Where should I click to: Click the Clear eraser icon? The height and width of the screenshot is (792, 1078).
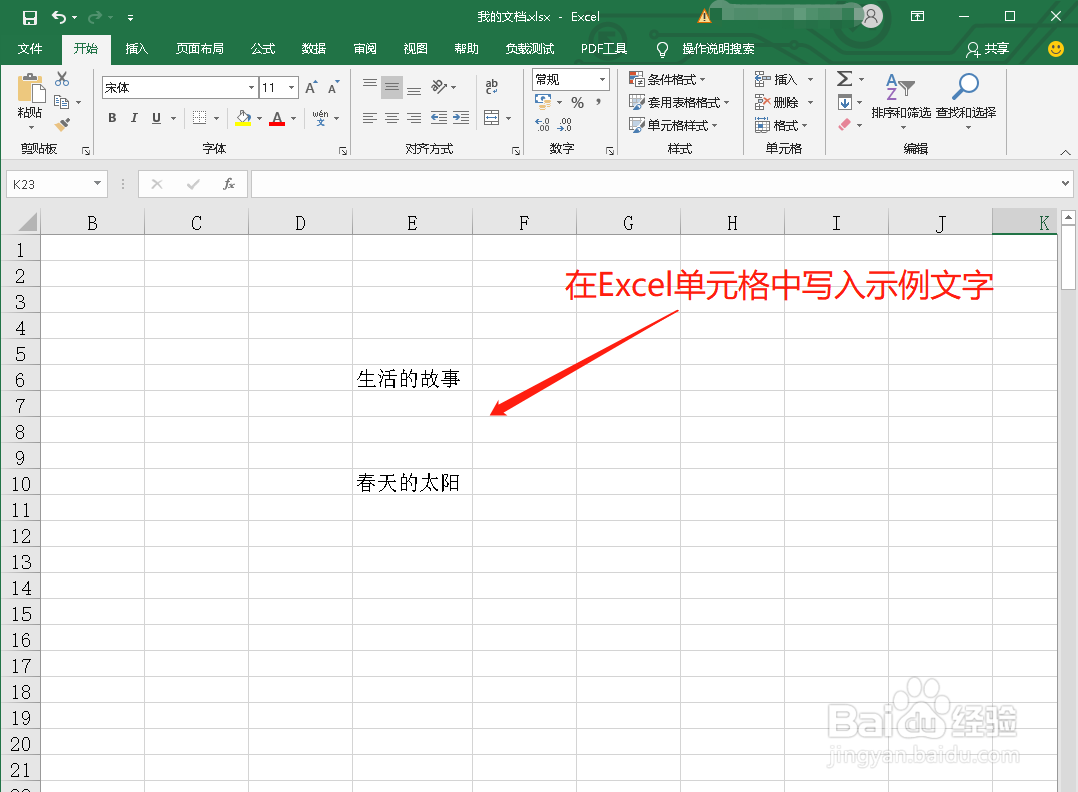845,124
